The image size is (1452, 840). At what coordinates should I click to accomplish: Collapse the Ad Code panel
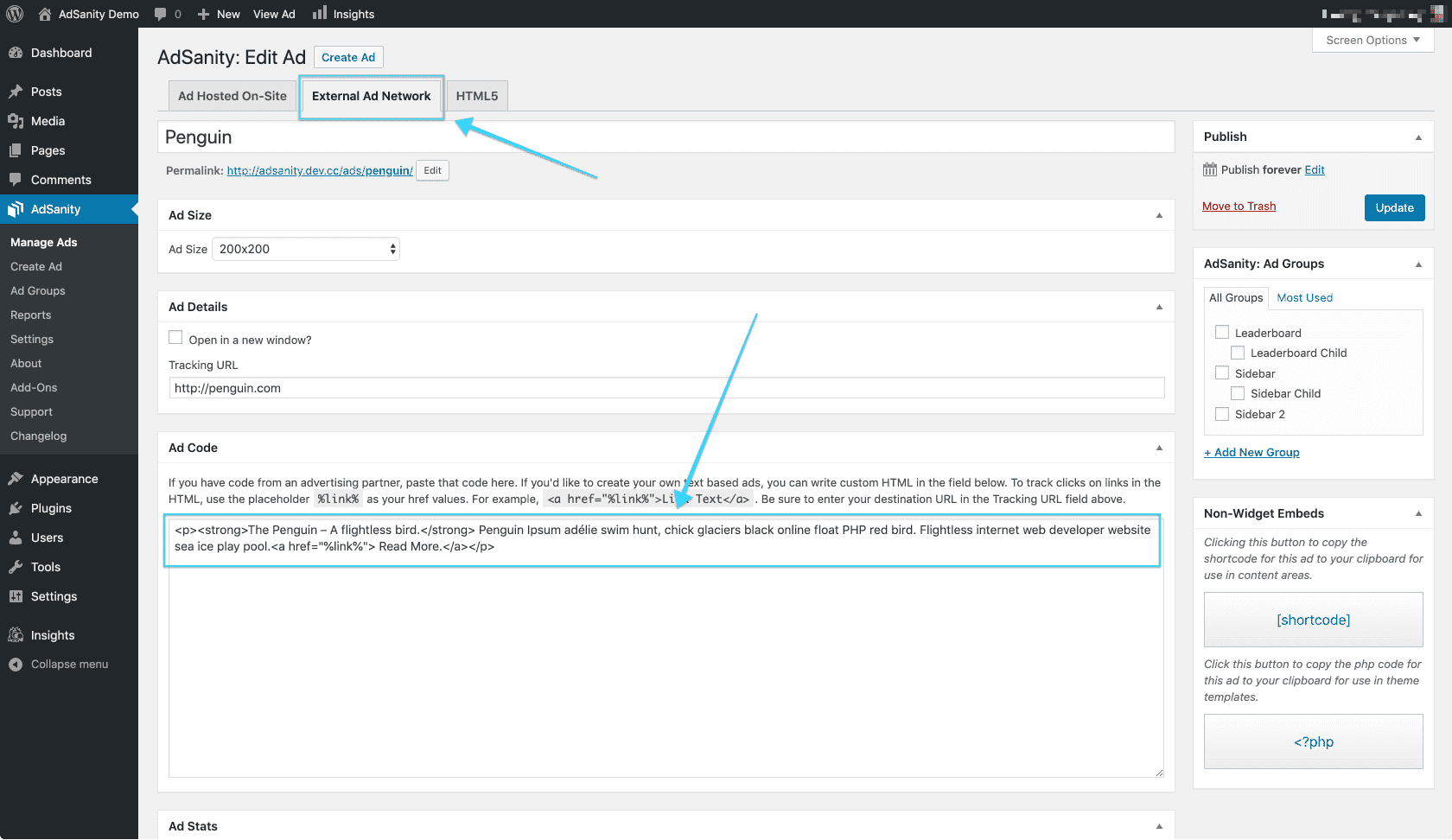point(1159,448)
